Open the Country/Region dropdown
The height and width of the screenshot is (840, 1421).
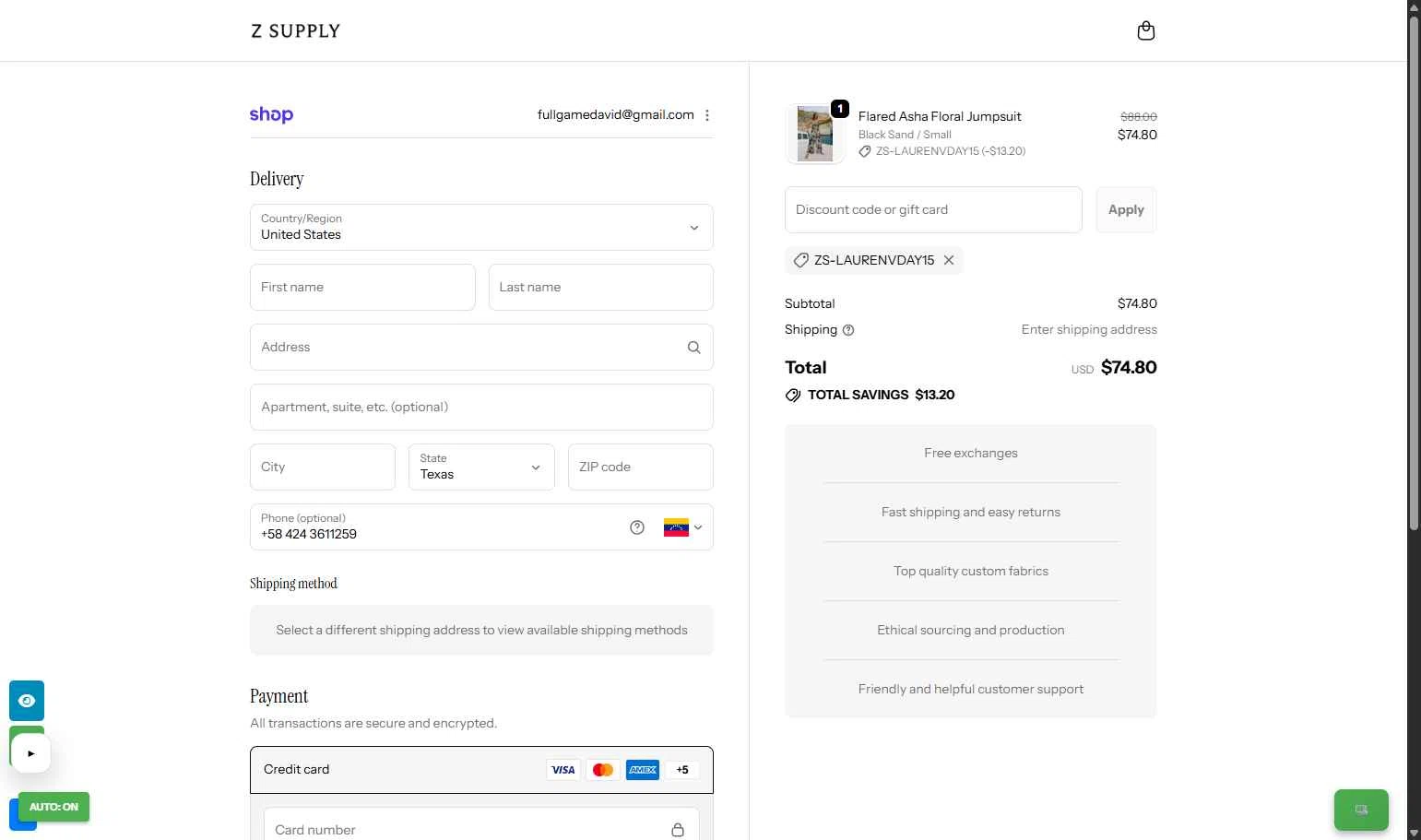coord(481,227)
